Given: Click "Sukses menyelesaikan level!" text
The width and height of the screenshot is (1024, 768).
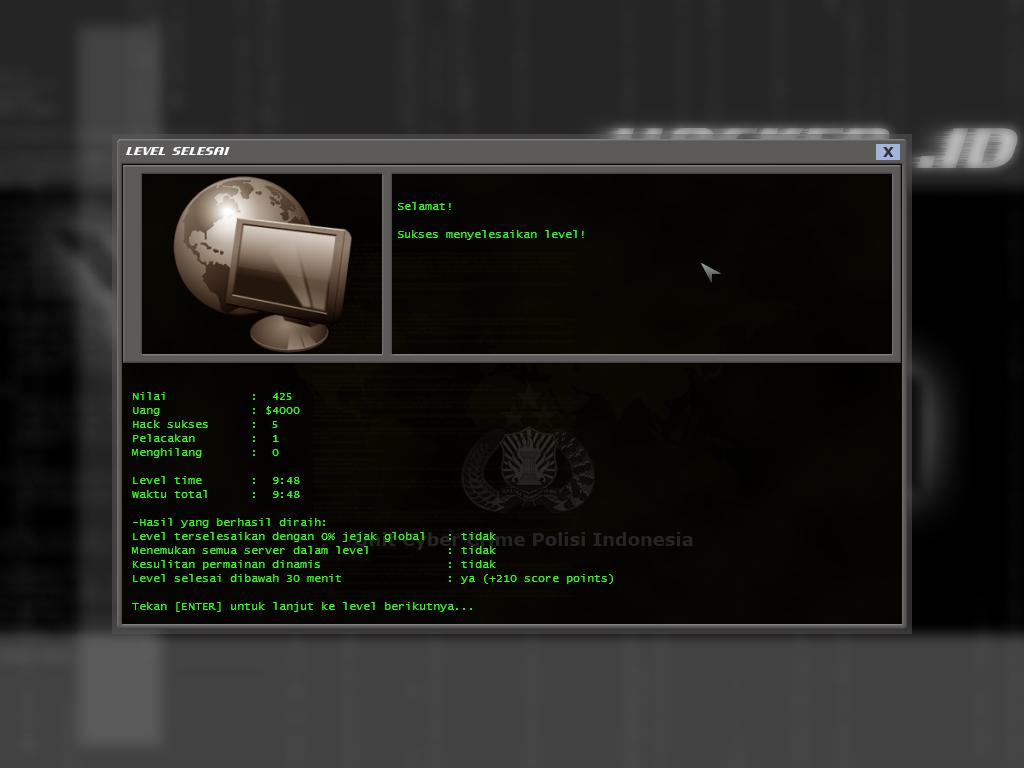Looking at the screenshot, I should pos(491,234).
